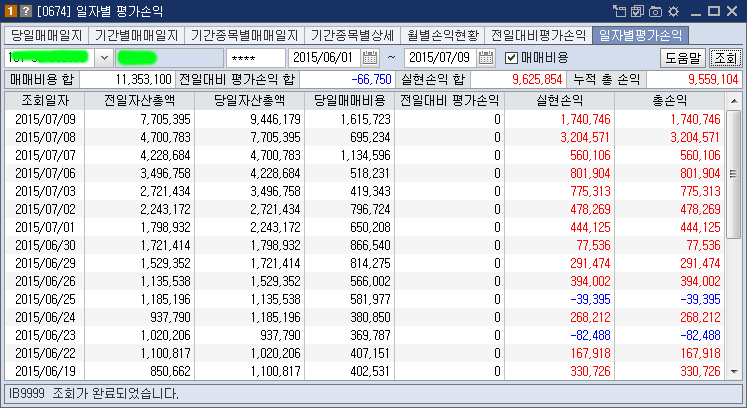Click the 총손익 column header

669,101
